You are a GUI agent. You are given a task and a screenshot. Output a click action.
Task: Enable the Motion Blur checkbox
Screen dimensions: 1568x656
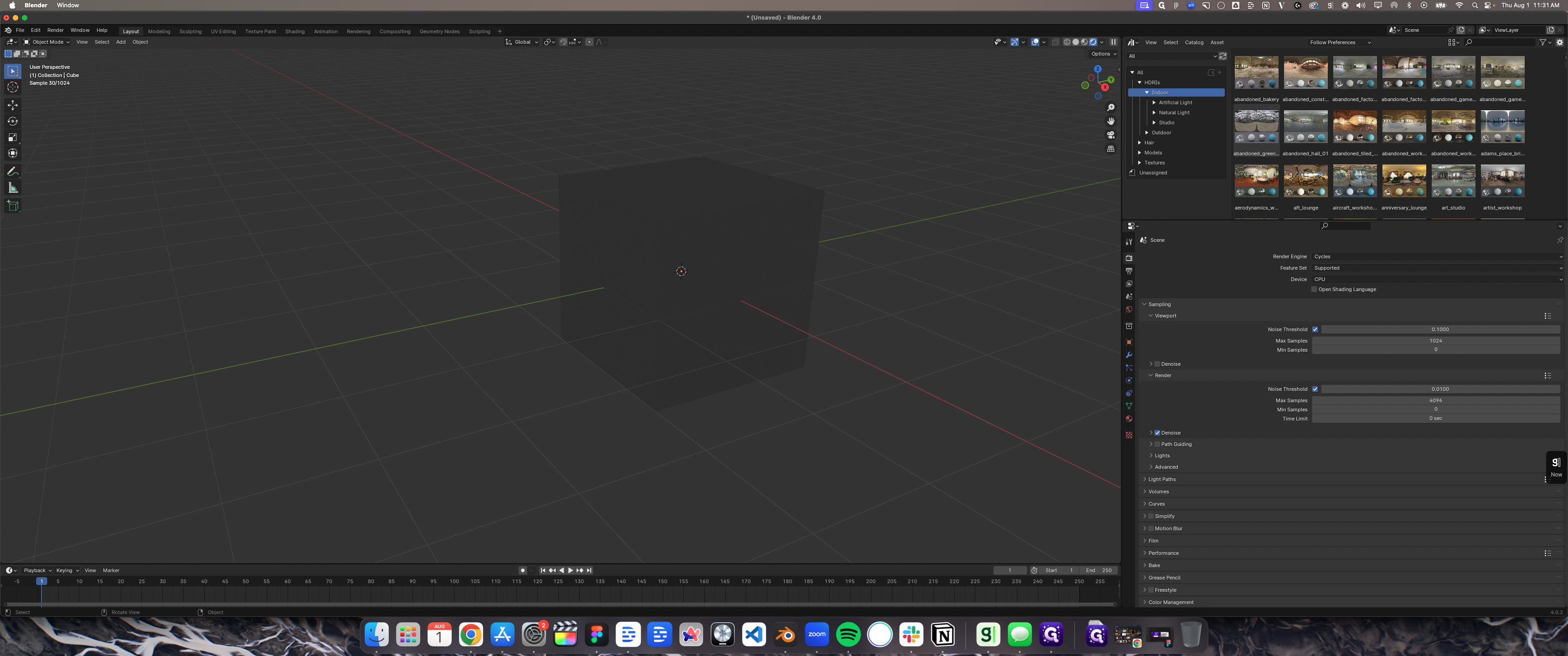pyautogui.click(x=1151, y=528)
